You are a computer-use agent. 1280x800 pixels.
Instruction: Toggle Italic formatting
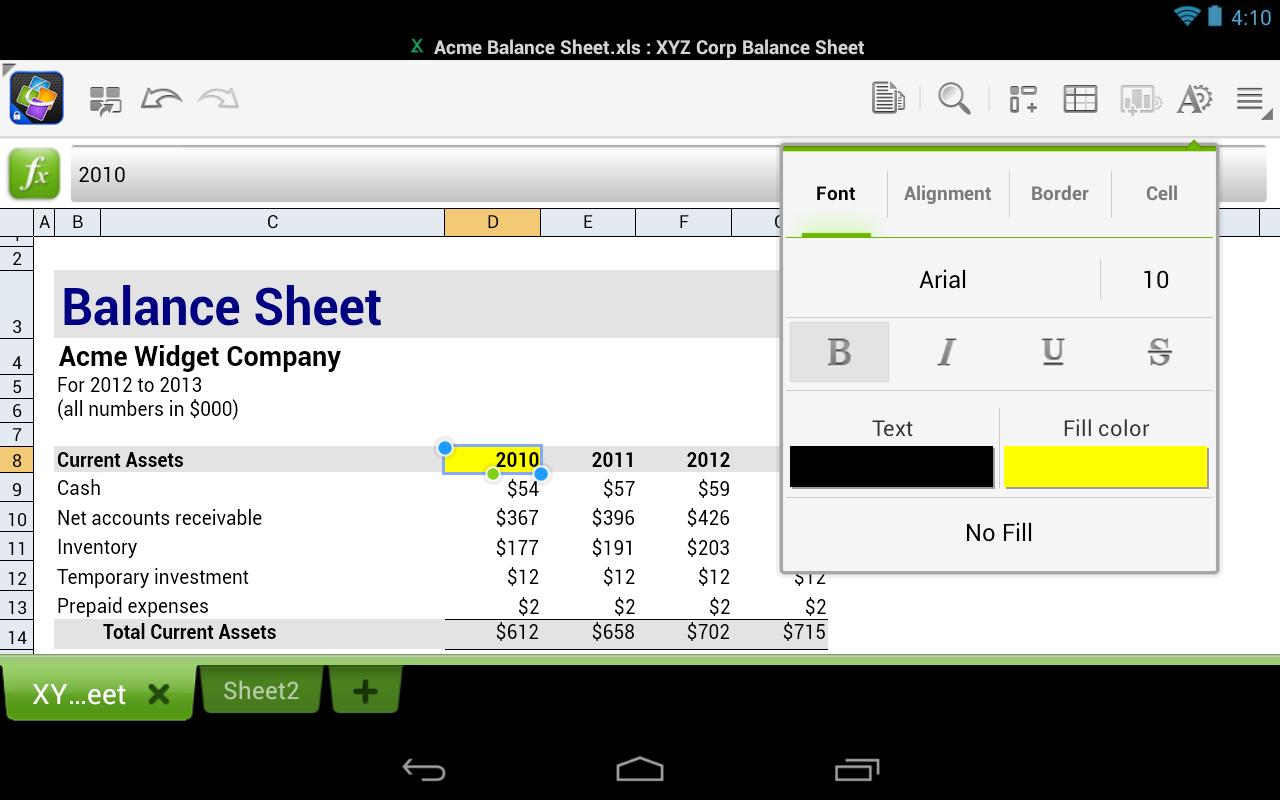[946, 352]
